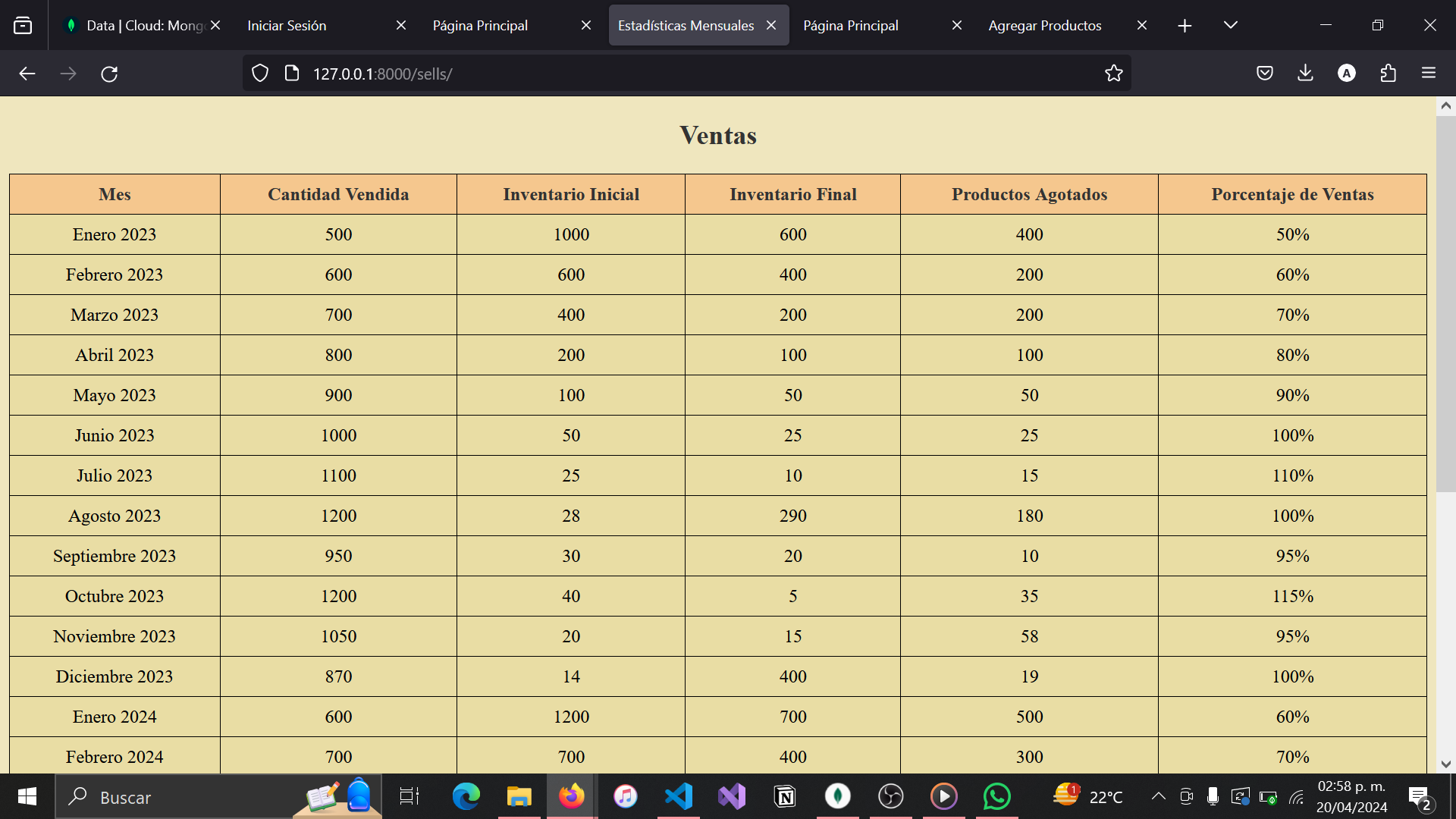Screen dimensions: 1456x819
Task: Click the URL address field
Action: (x=682, y=74)
